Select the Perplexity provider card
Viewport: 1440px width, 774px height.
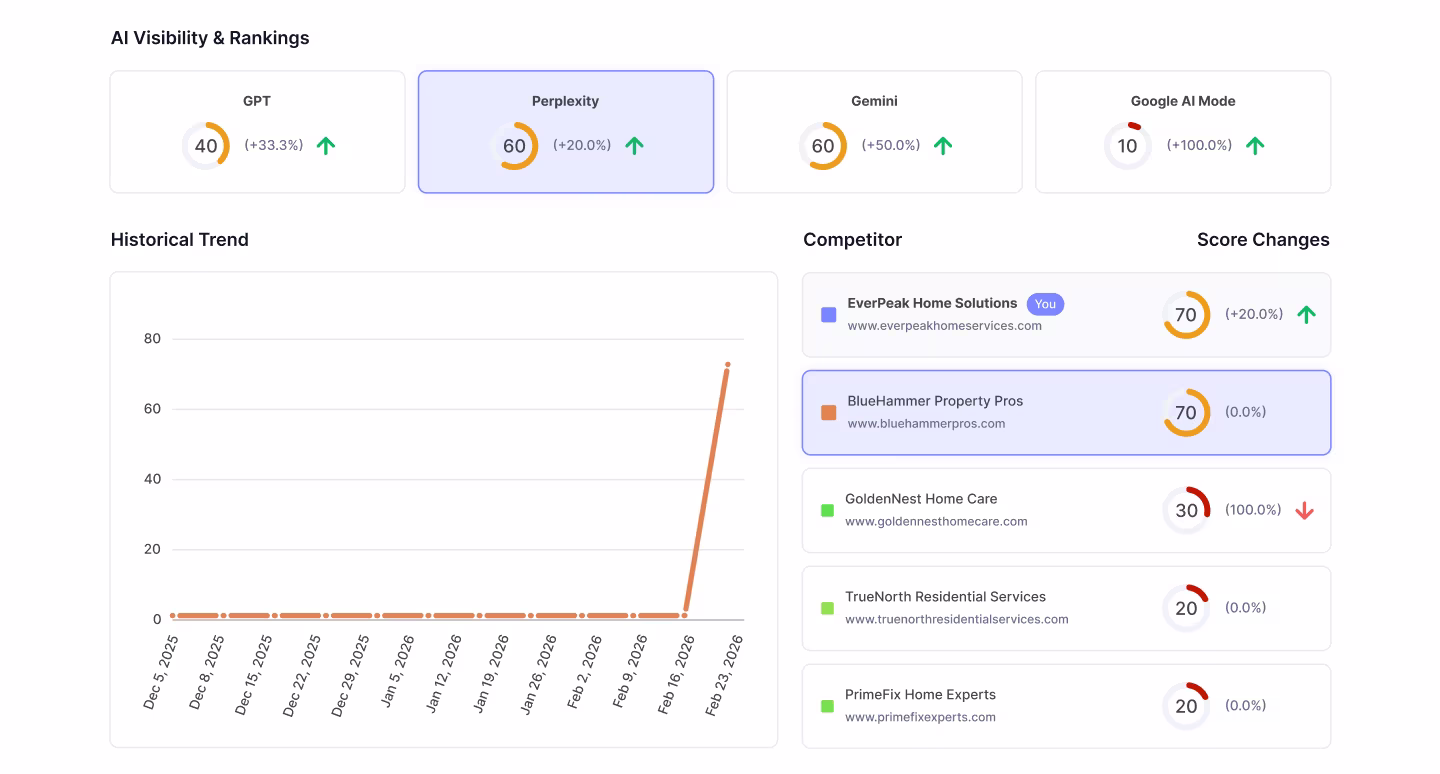565,131
